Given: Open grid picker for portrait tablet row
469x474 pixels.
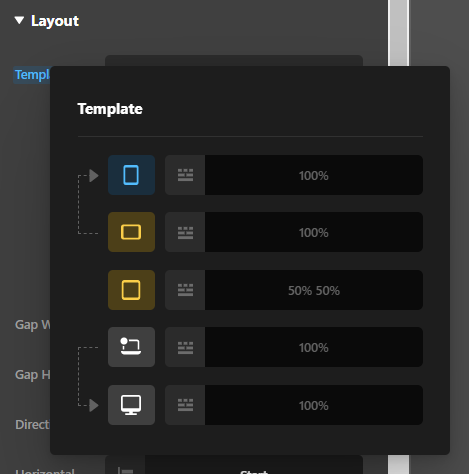Looking at the screenshot, I should tap(185, 175).
